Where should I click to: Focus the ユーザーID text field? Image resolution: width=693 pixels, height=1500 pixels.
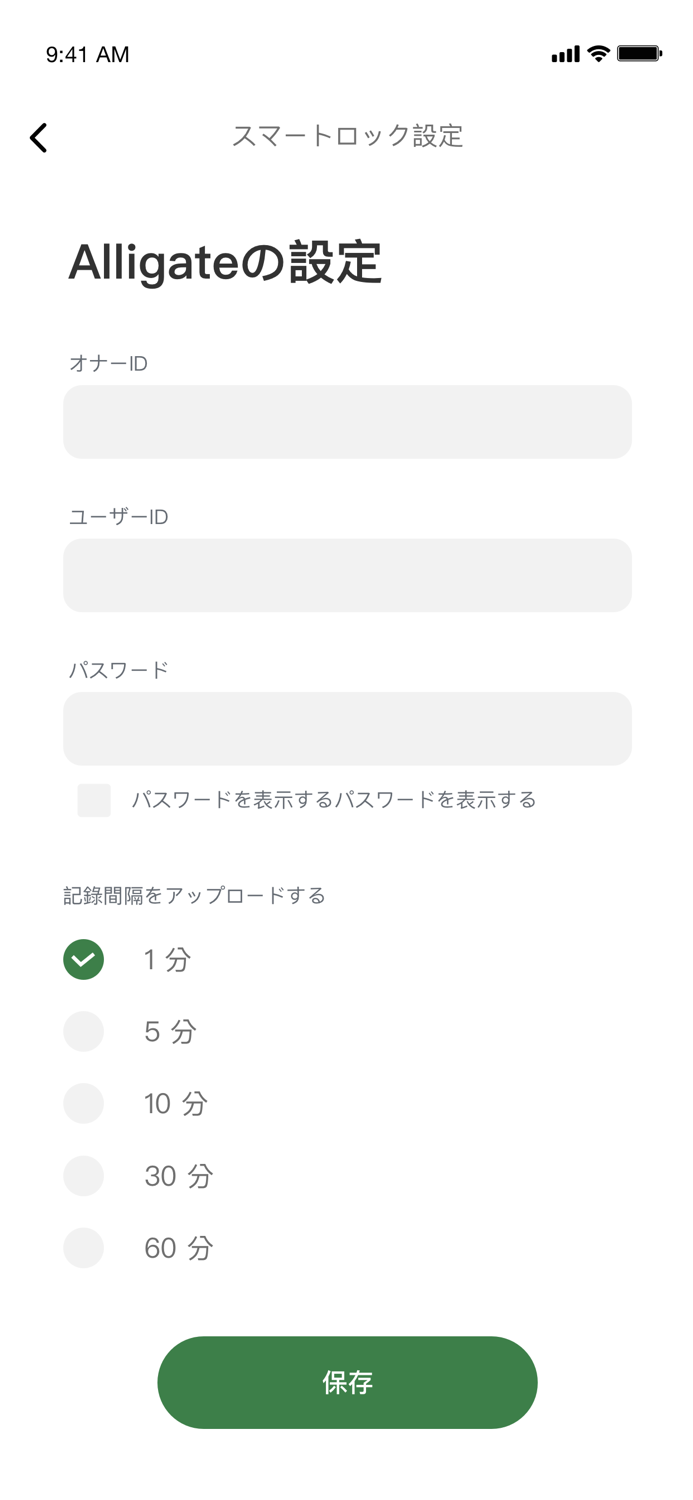click(x=347, y=575)
